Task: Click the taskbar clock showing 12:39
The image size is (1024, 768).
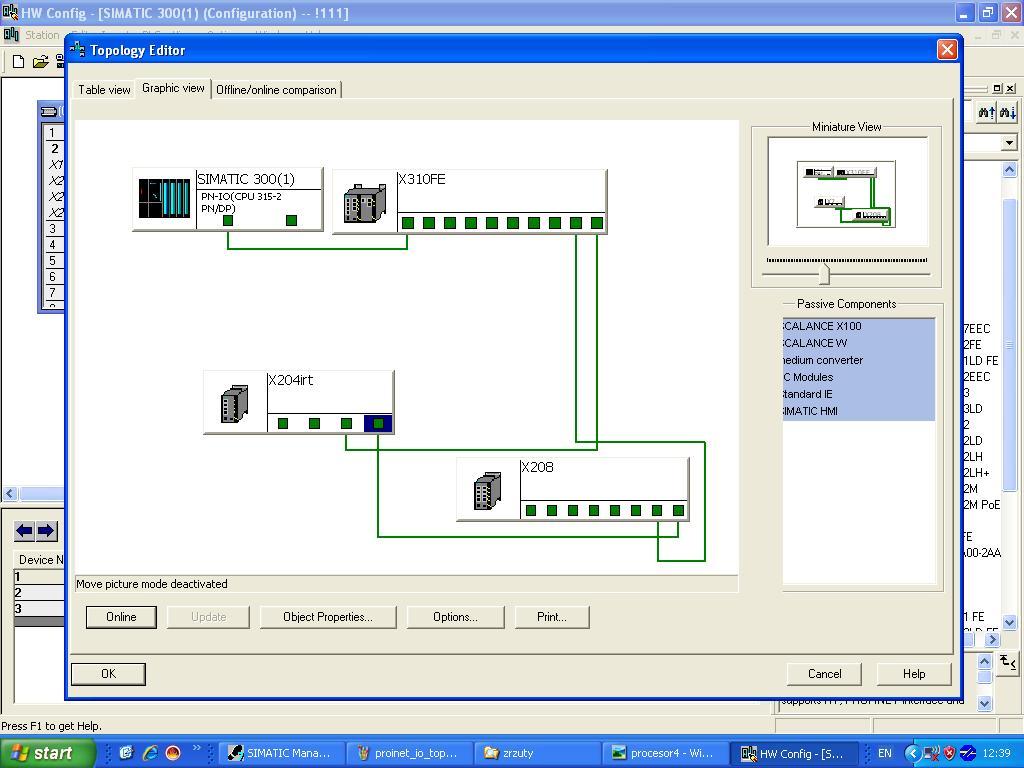Action: pyautogui.click(x=997, y=753)
